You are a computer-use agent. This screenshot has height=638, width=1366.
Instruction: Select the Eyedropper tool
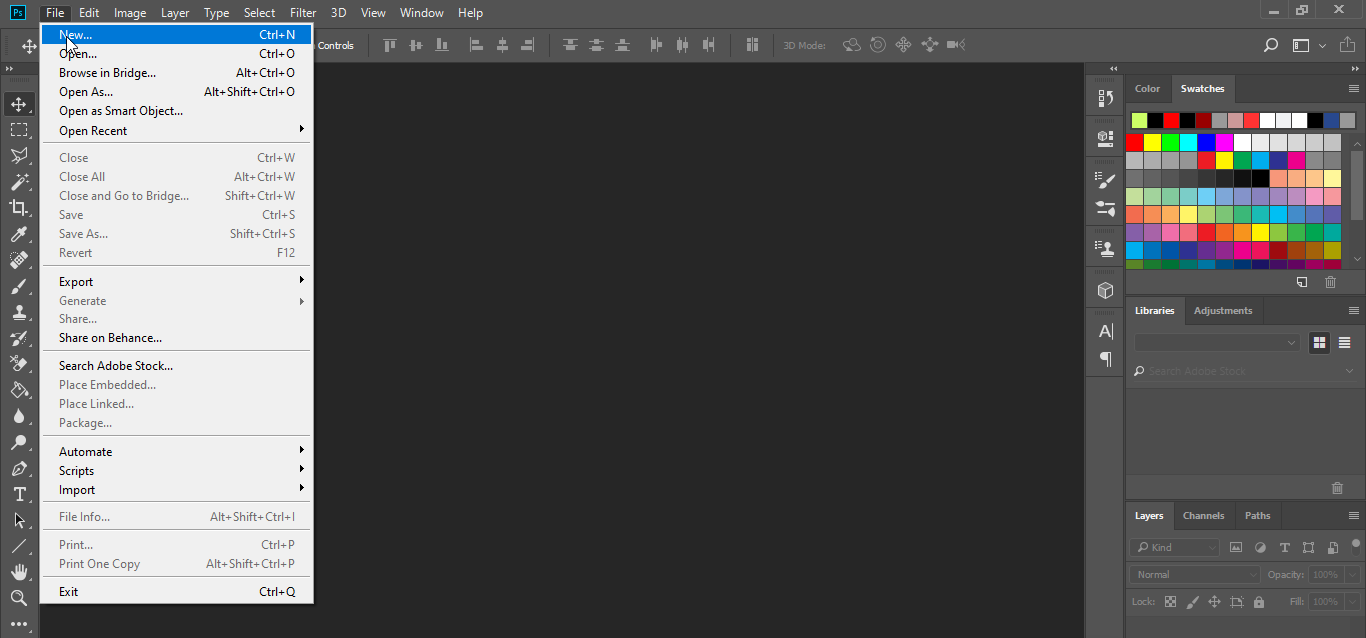tap(19, 234)
